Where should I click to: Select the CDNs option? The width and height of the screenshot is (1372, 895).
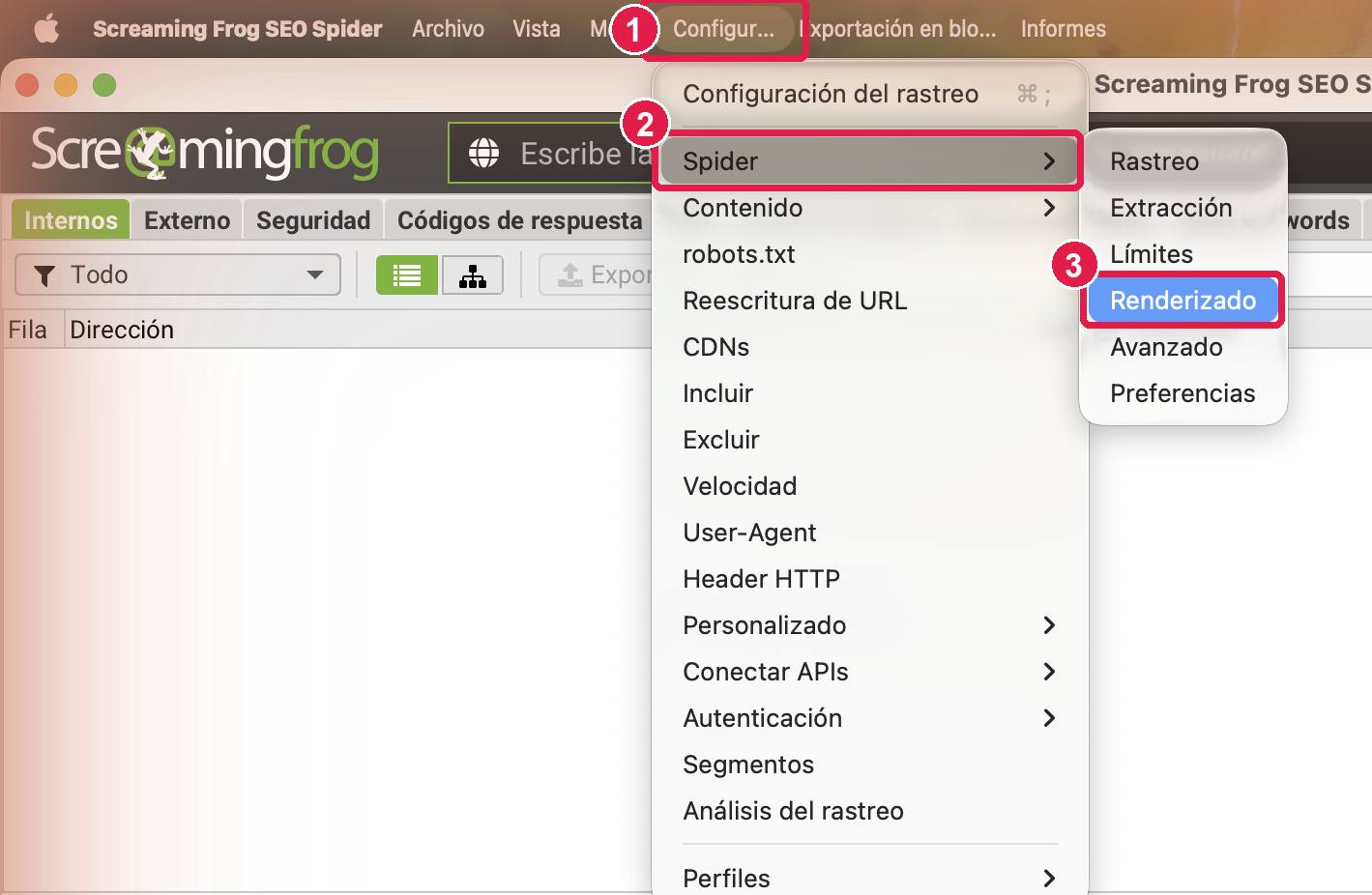tap(869, 347)
